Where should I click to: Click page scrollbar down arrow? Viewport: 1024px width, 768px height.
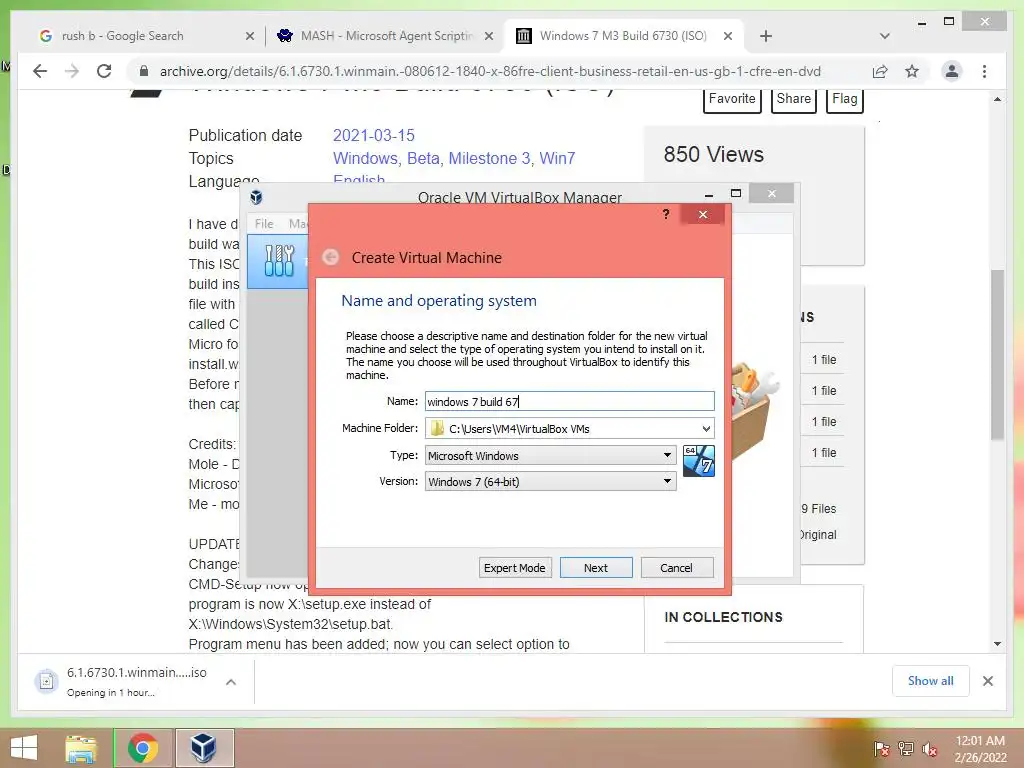pyautogui.click(x=997, y=644)
